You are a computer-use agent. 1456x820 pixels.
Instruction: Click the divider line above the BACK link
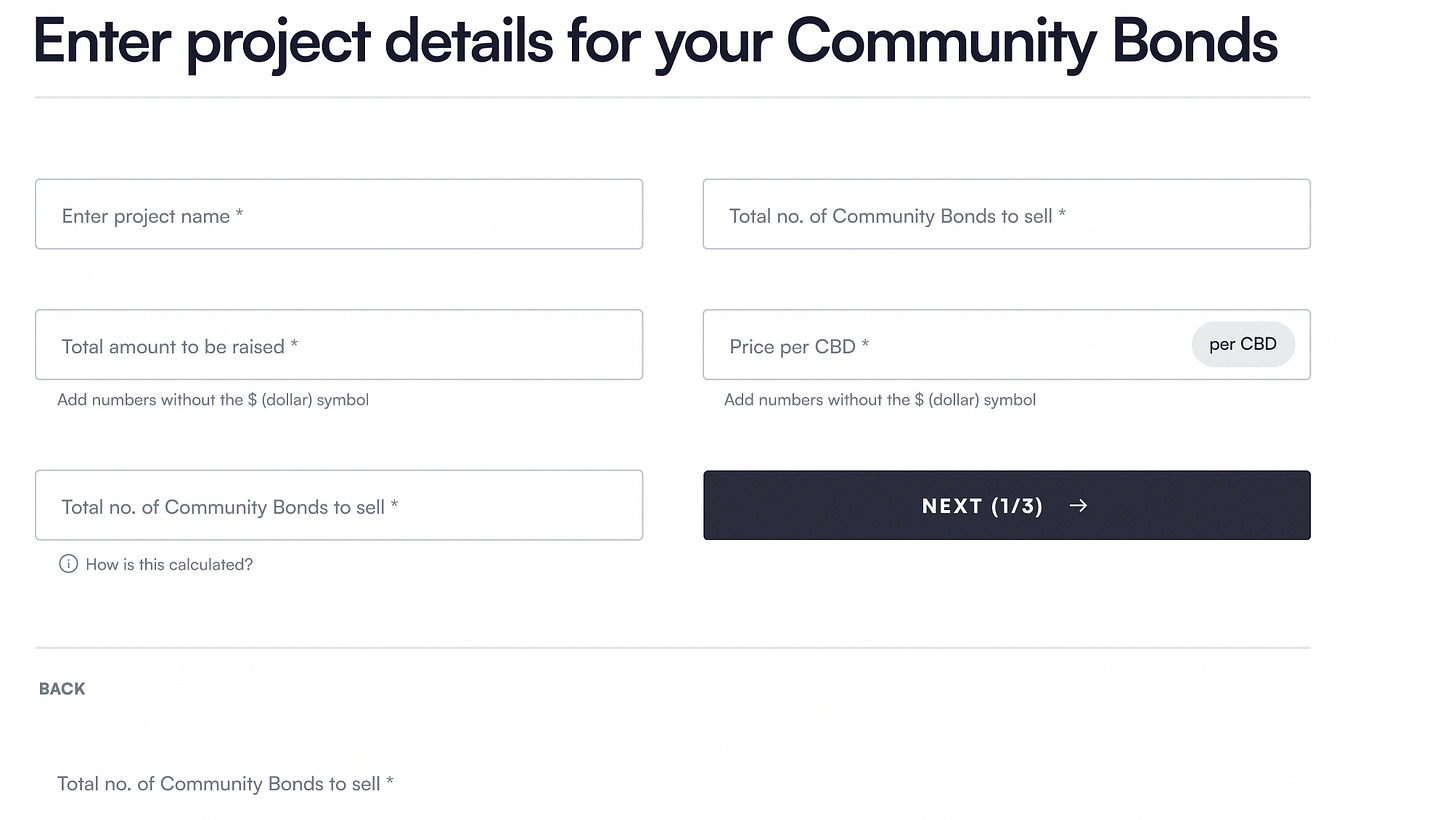pyautogui.click(x=672, y=648)
